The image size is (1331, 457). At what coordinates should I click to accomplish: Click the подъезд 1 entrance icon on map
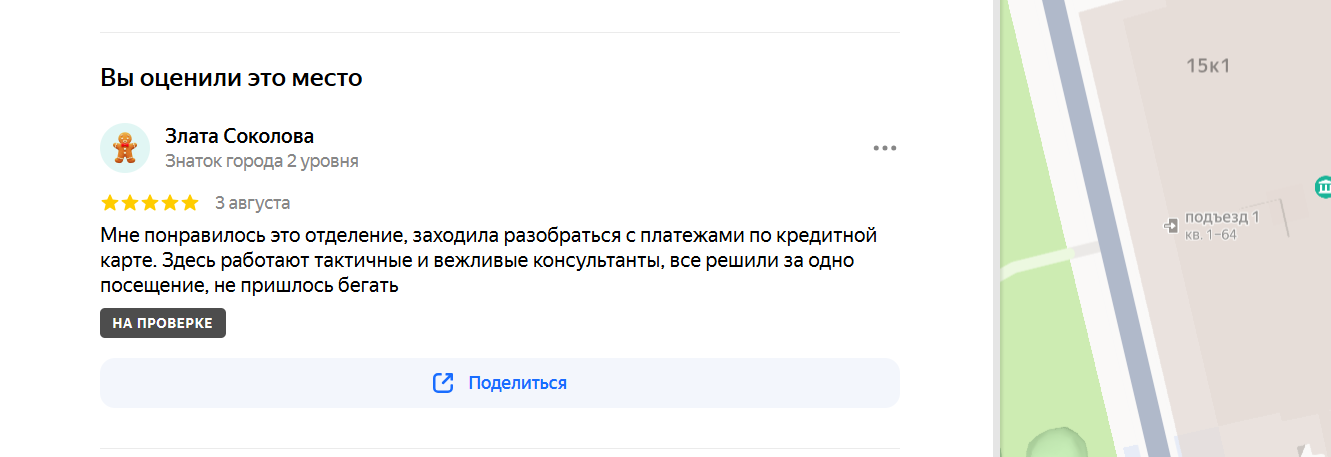pyautogui.click(x=1172, y=226)
